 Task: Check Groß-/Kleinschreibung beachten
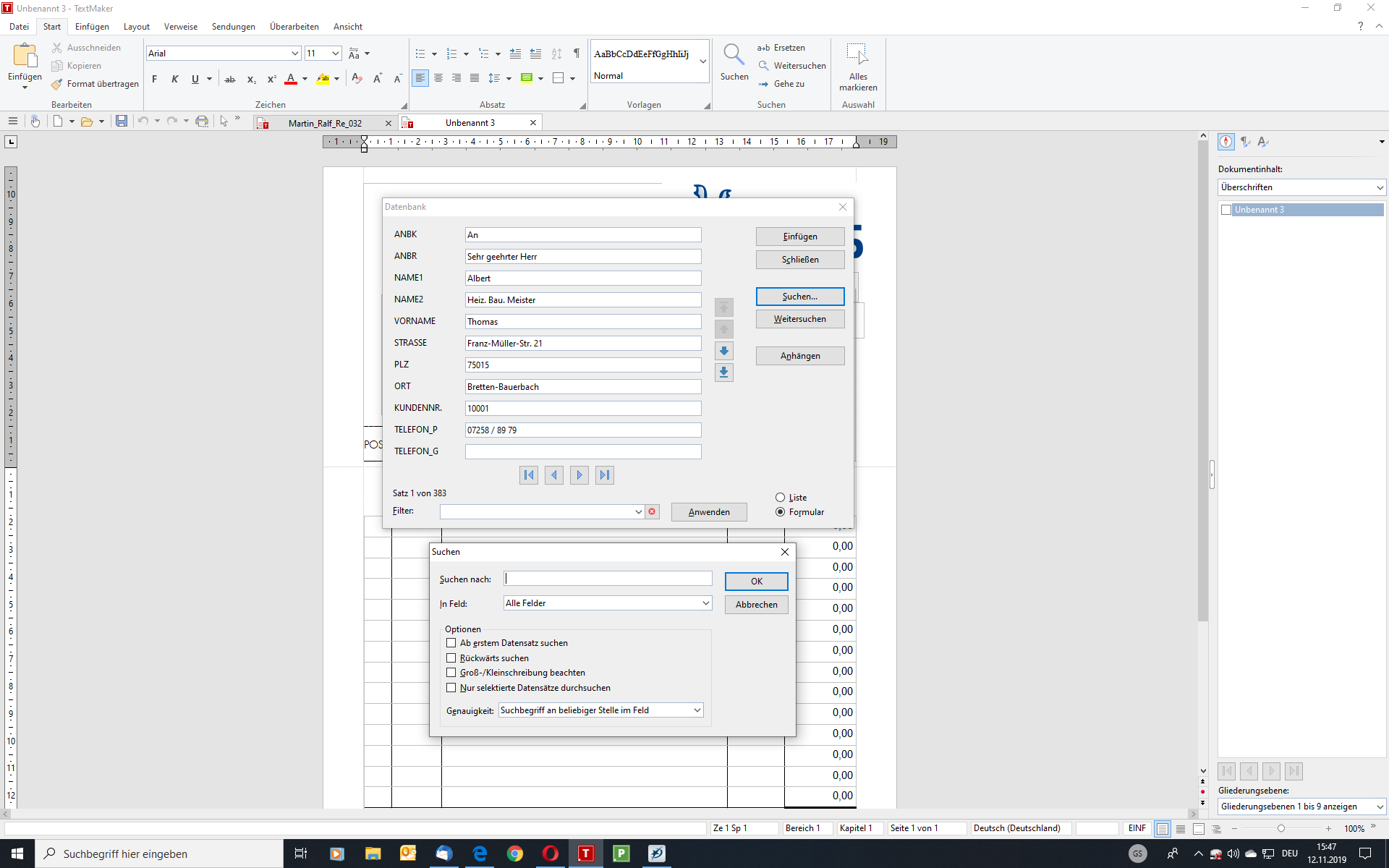point(451,673)
